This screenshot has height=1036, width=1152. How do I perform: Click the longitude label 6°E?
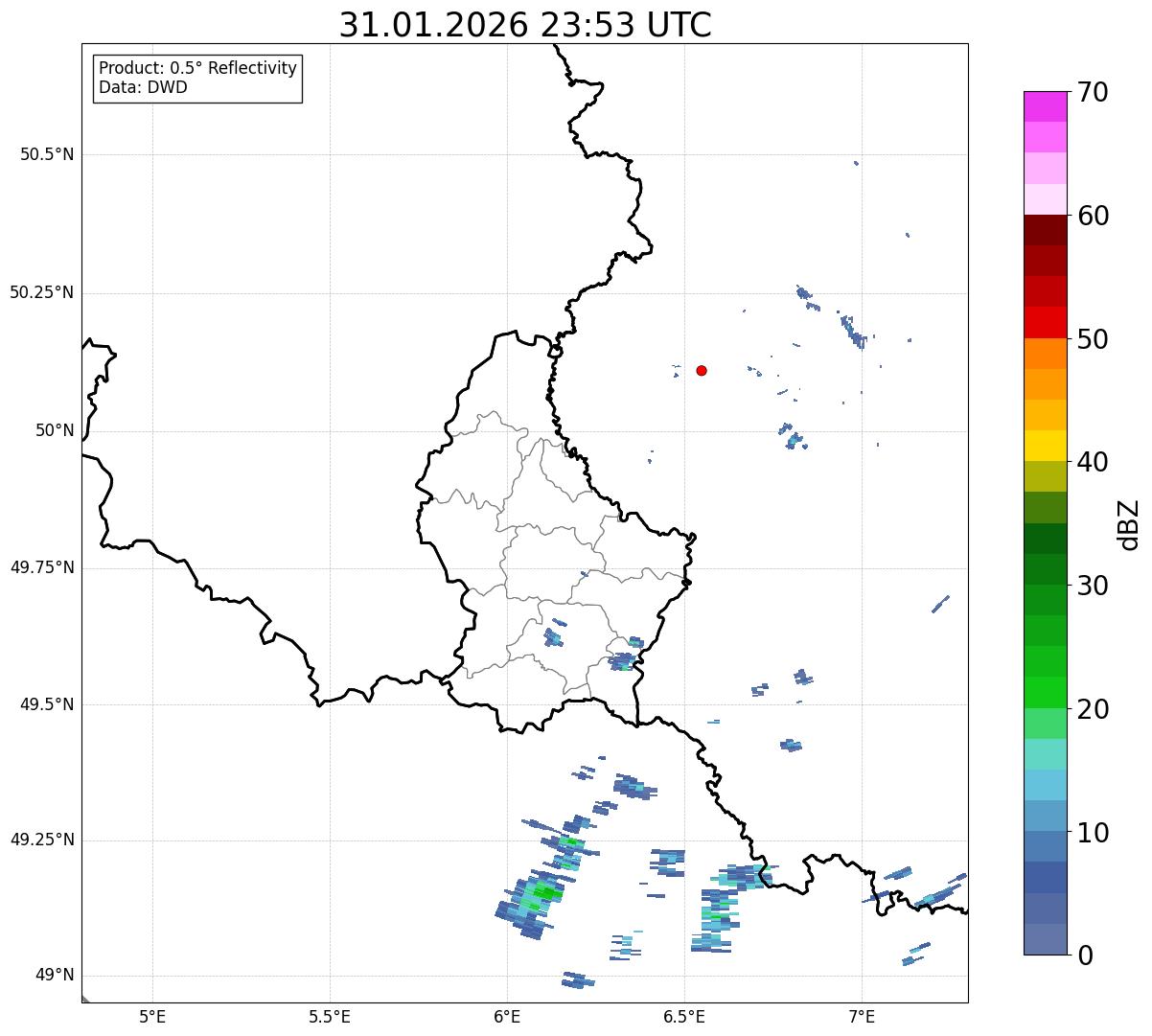point(507,1016)
